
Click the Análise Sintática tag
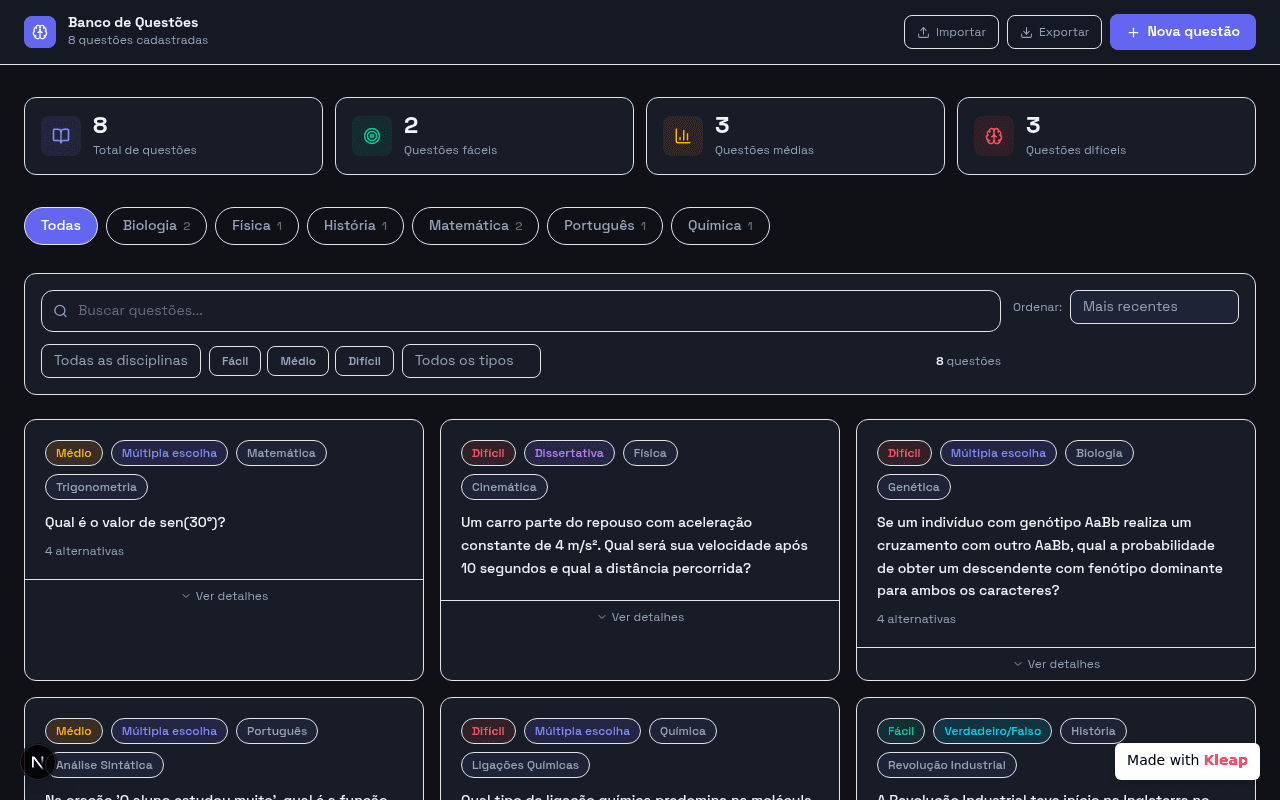105,765
